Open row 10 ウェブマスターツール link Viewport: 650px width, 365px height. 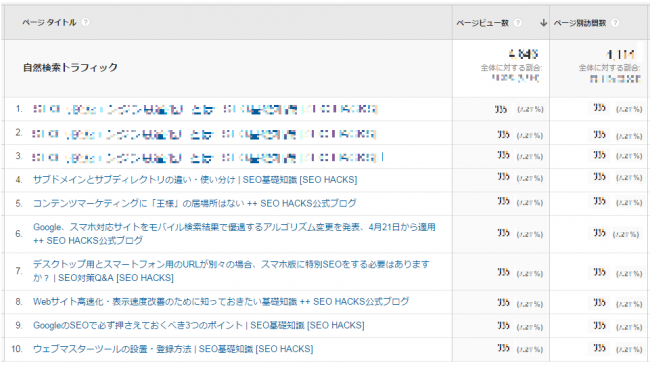coord(173,349)
